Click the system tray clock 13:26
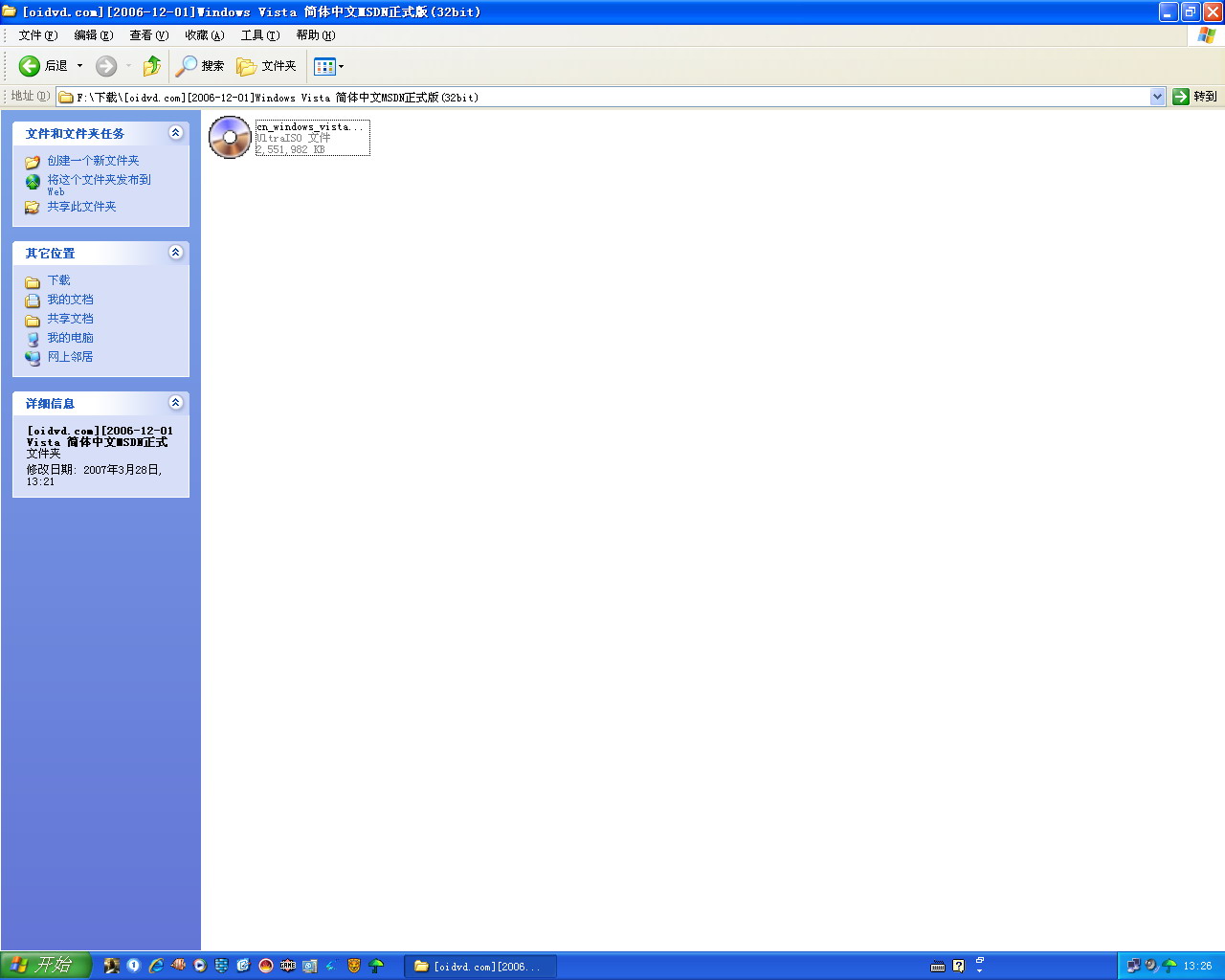Viewport: 1225px width, 980px height. (1197, 967)
